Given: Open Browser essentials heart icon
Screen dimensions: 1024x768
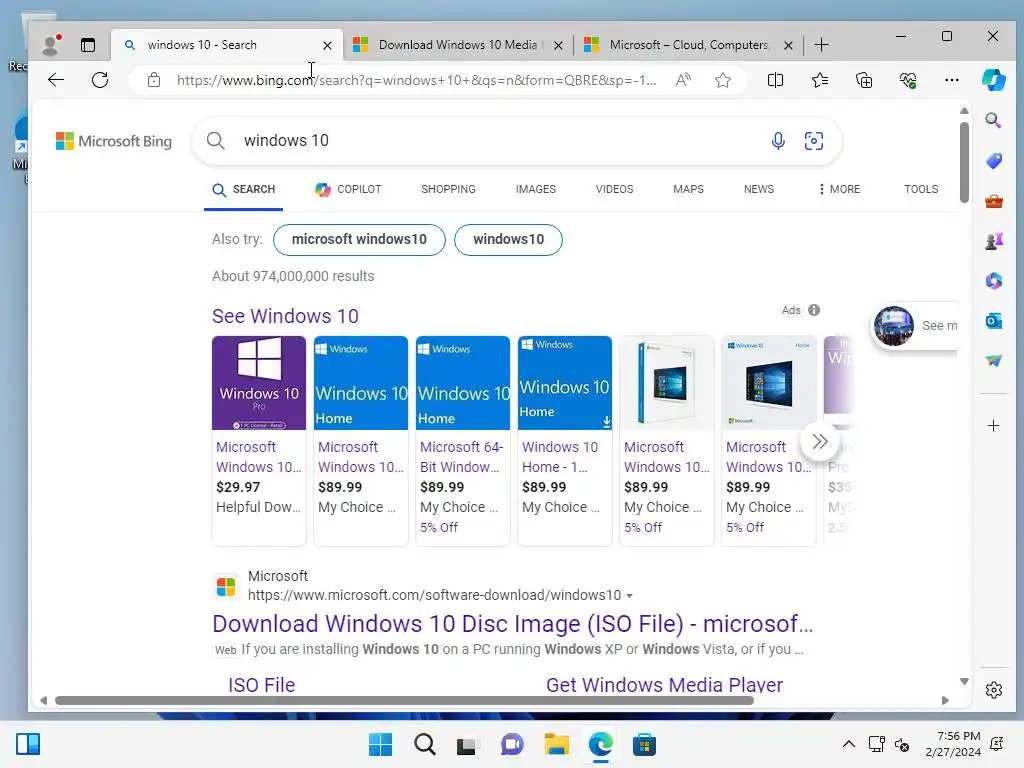Looking at the screenshot, I should pos(908,80).
